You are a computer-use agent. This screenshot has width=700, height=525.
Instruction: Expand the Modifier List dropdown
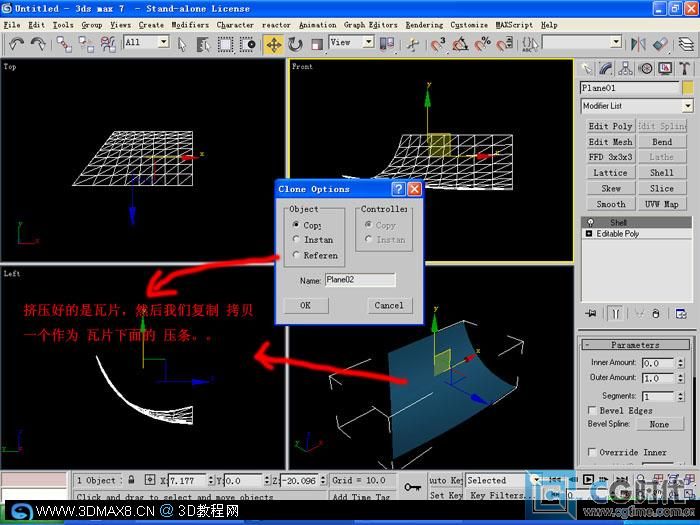coord(688,106)
